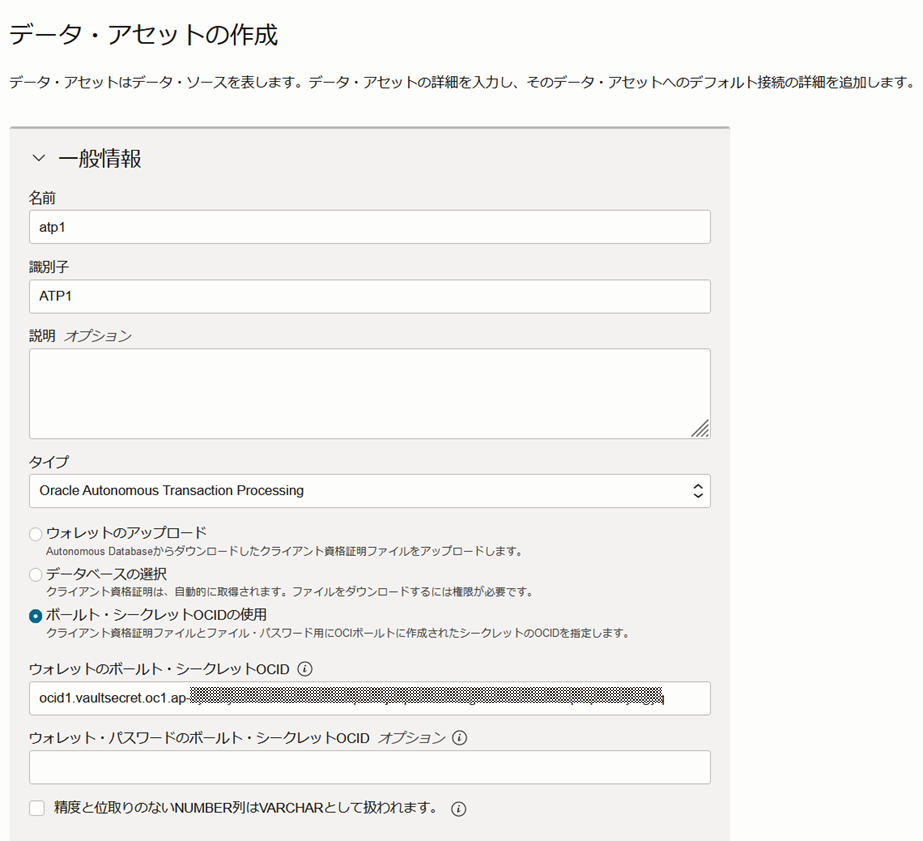Click the 名前 field containing atp1
The height and width of the screenshot is (841, 923).
(370, 227)
